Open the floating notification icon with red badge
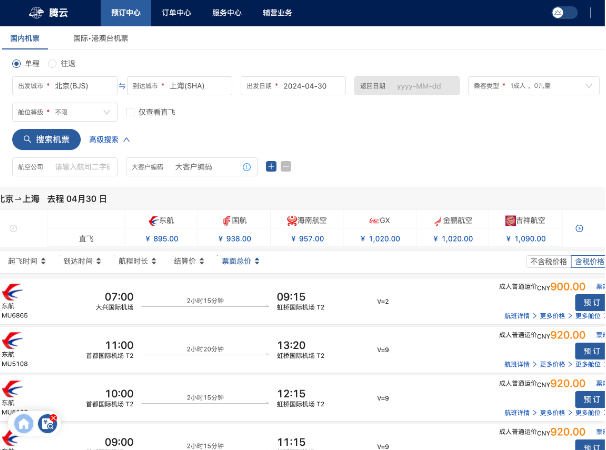The height and width of the screenshot is (450, 606). (47, 423)
